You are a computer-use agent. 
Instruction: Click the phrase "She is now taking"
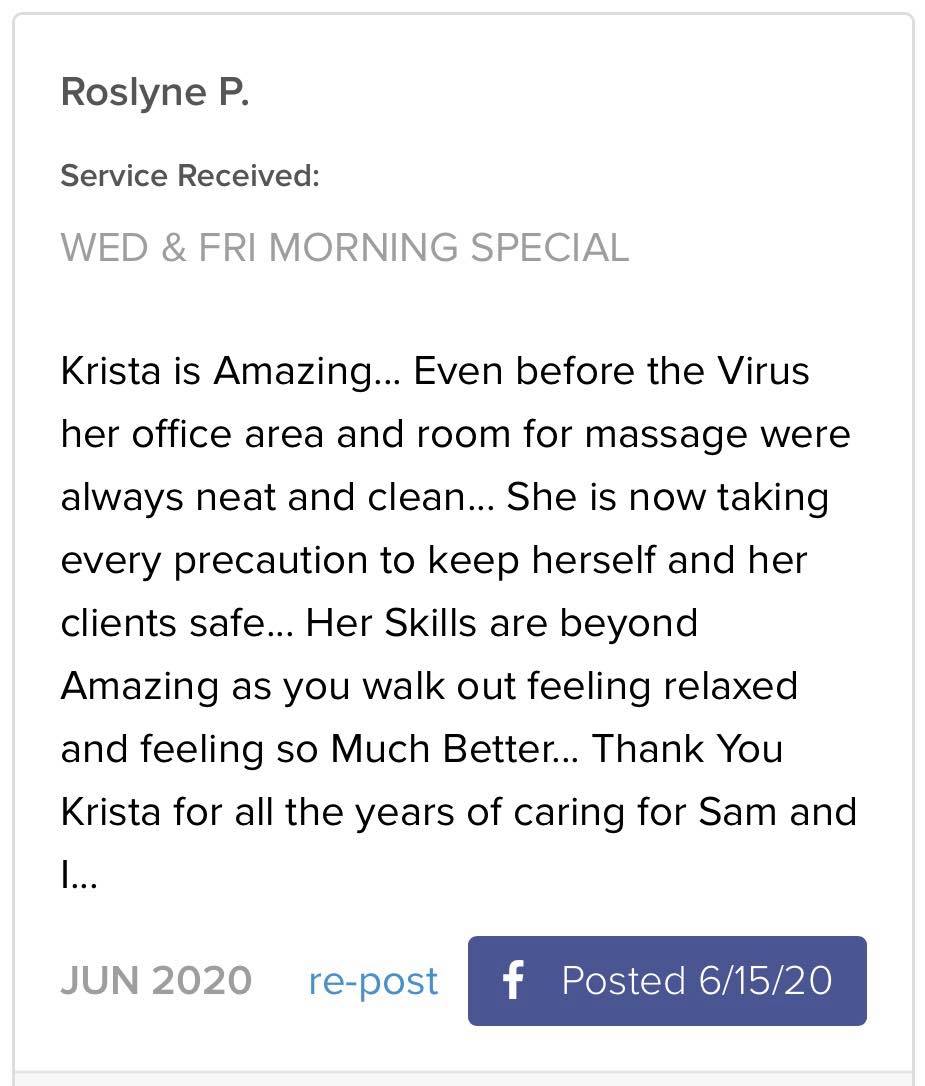tap(668, 498)
